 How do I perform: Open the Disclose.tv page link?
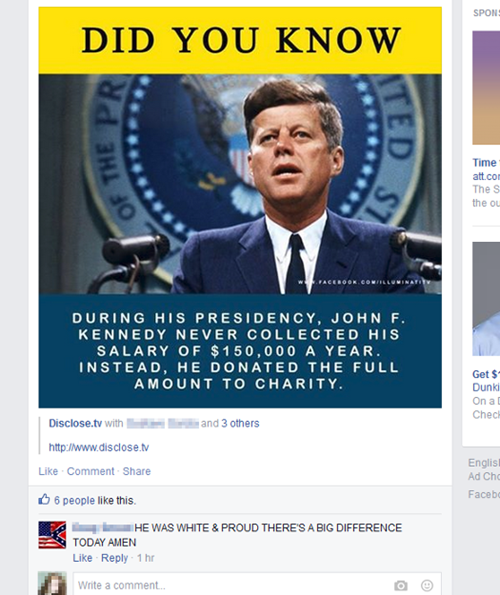point(75,423)
